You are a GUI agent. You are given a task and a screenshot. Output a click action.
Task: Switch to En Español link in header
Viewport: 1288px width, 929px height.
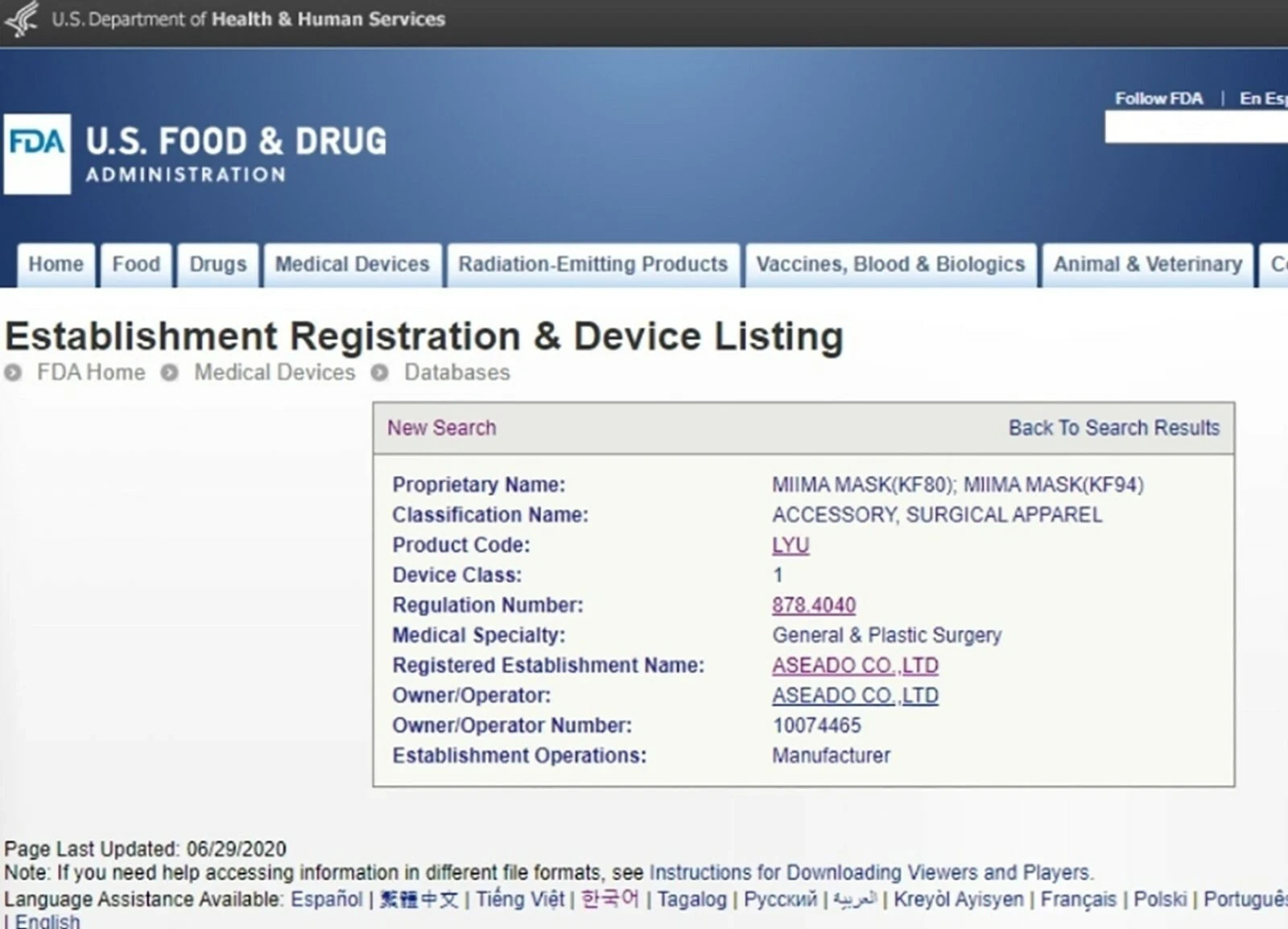1264,98
